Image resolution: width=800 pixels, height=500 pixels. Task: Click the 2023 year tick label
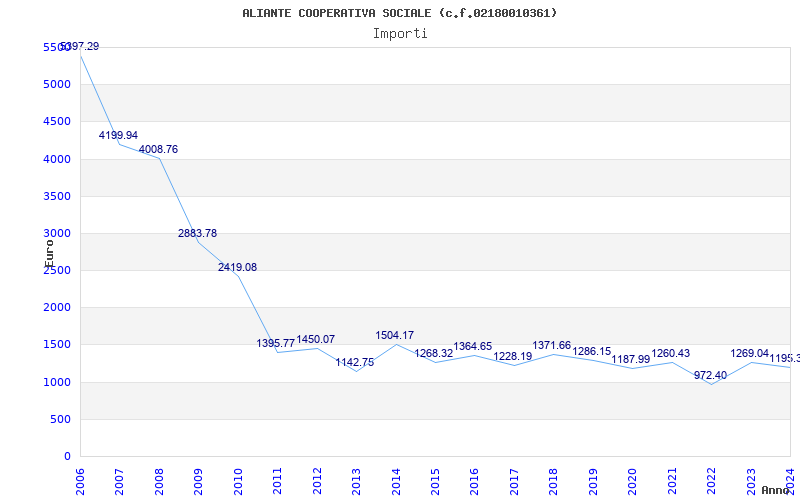coord(751,481)
